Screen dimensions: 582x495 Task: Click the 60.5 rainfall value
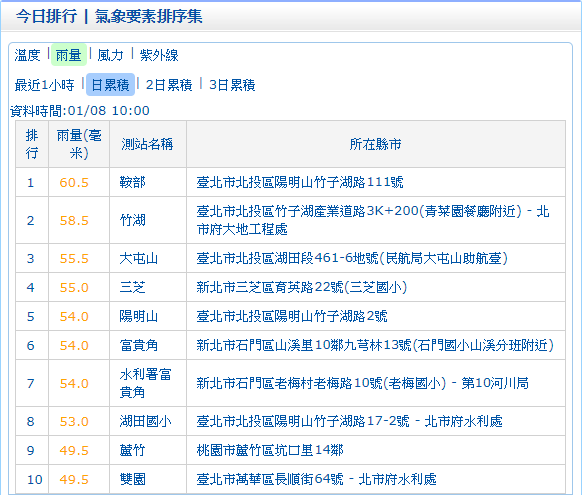(74, 183)
